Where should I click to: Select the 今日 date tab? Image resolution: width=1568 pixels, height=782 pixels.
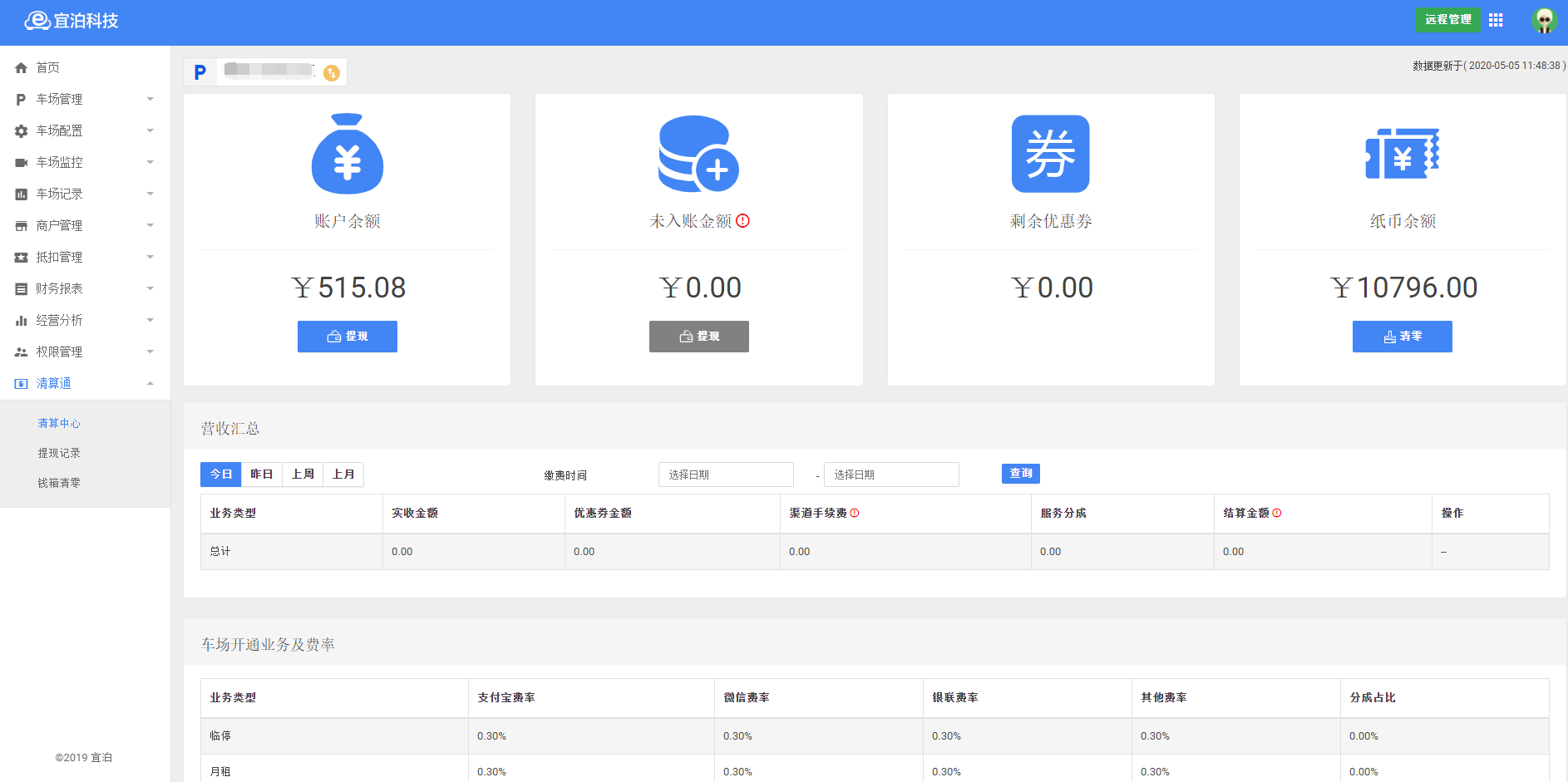tap(221, 475)
